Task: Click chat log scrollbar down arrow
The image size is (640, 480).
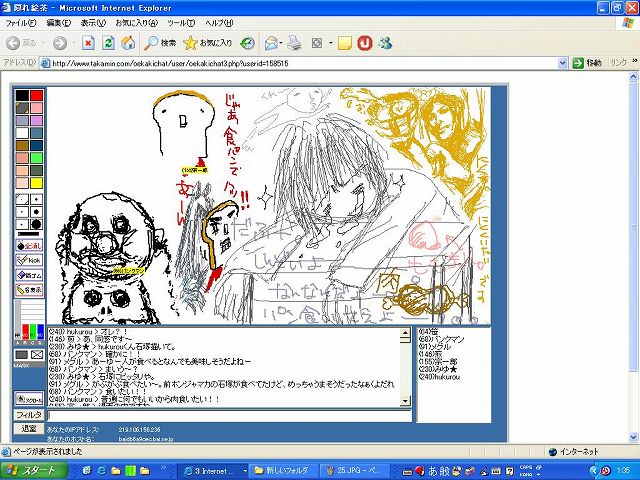Action: (405, 401)
